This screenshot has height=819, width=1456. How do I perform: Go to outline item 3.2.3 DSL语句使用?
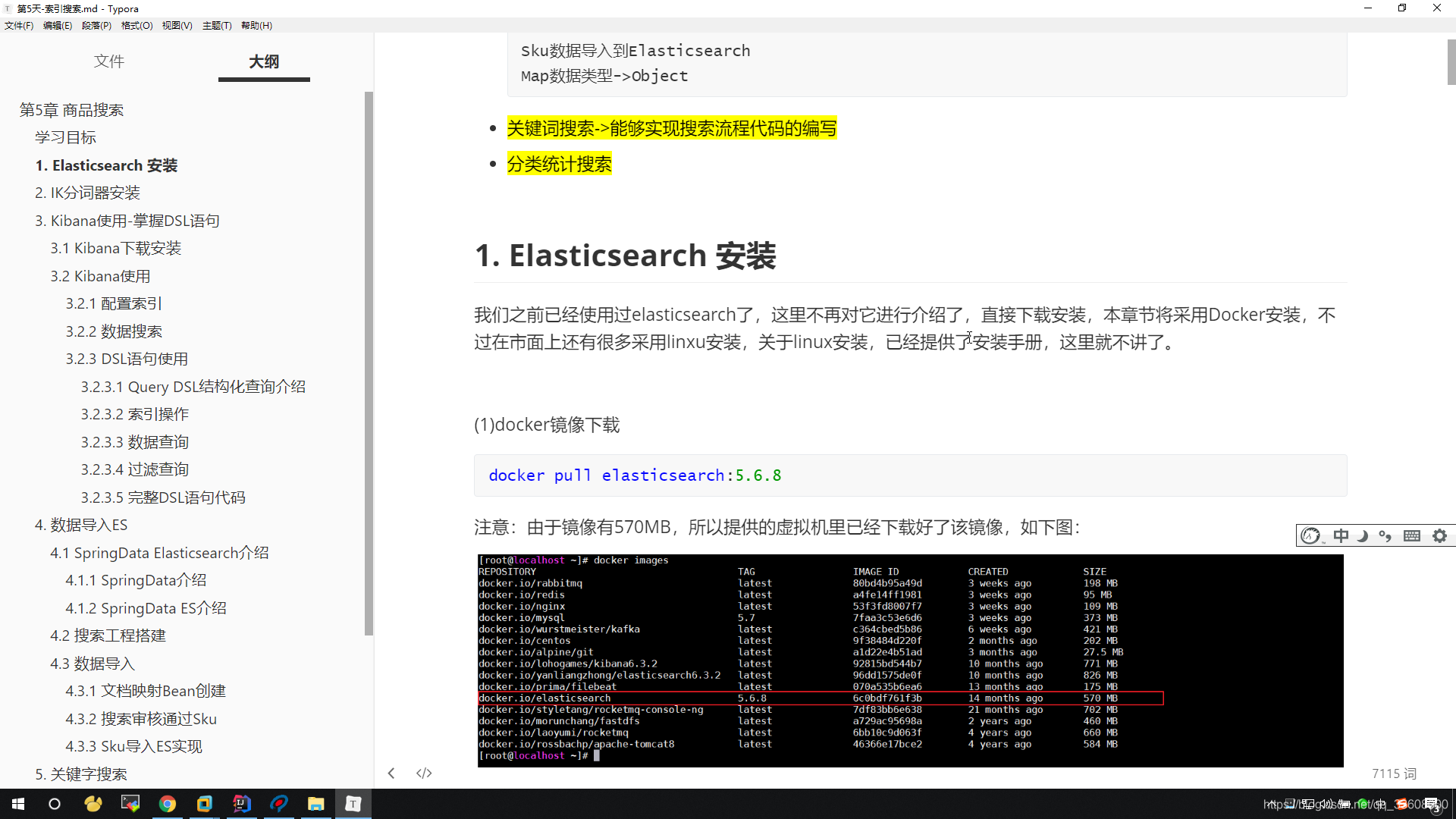click(x=126, y=359)
